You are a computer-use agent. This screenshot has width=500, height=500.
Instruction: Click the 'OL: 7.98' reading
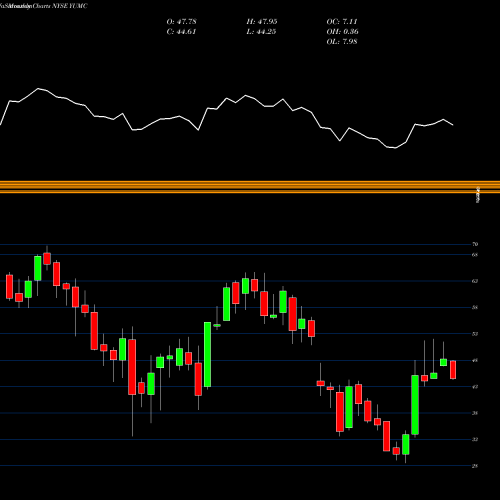click(342, 42)
